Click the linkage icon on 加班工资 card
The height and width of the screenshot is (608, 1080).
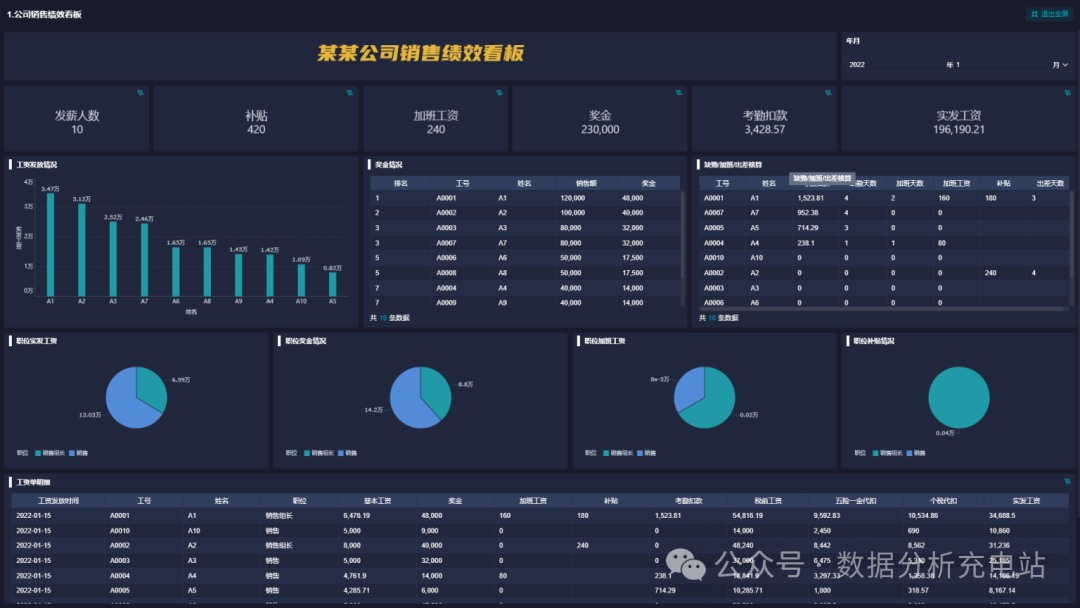click(x=499, y=93)
